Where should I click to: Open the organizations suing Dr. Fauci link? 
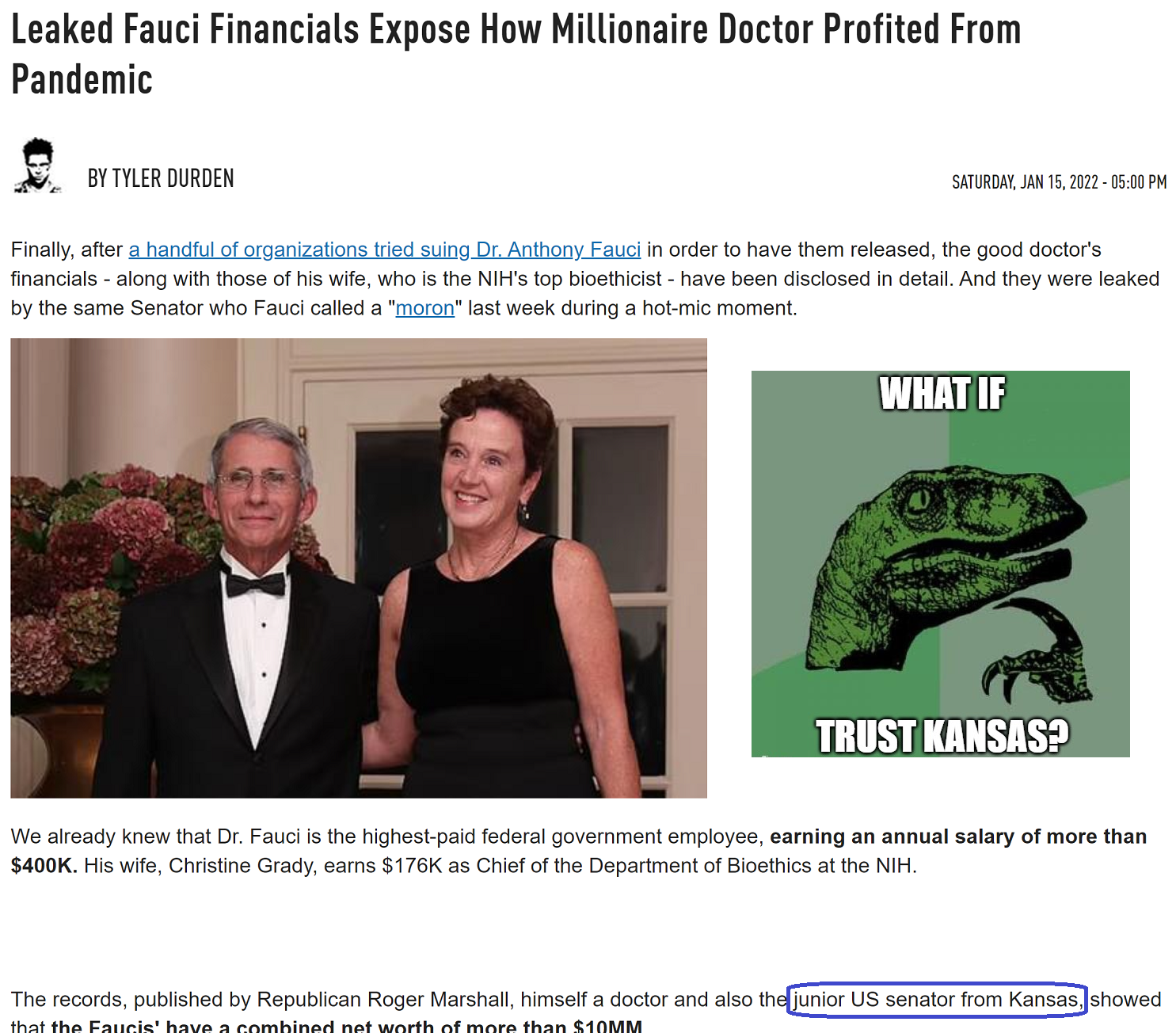coord(385,250)
